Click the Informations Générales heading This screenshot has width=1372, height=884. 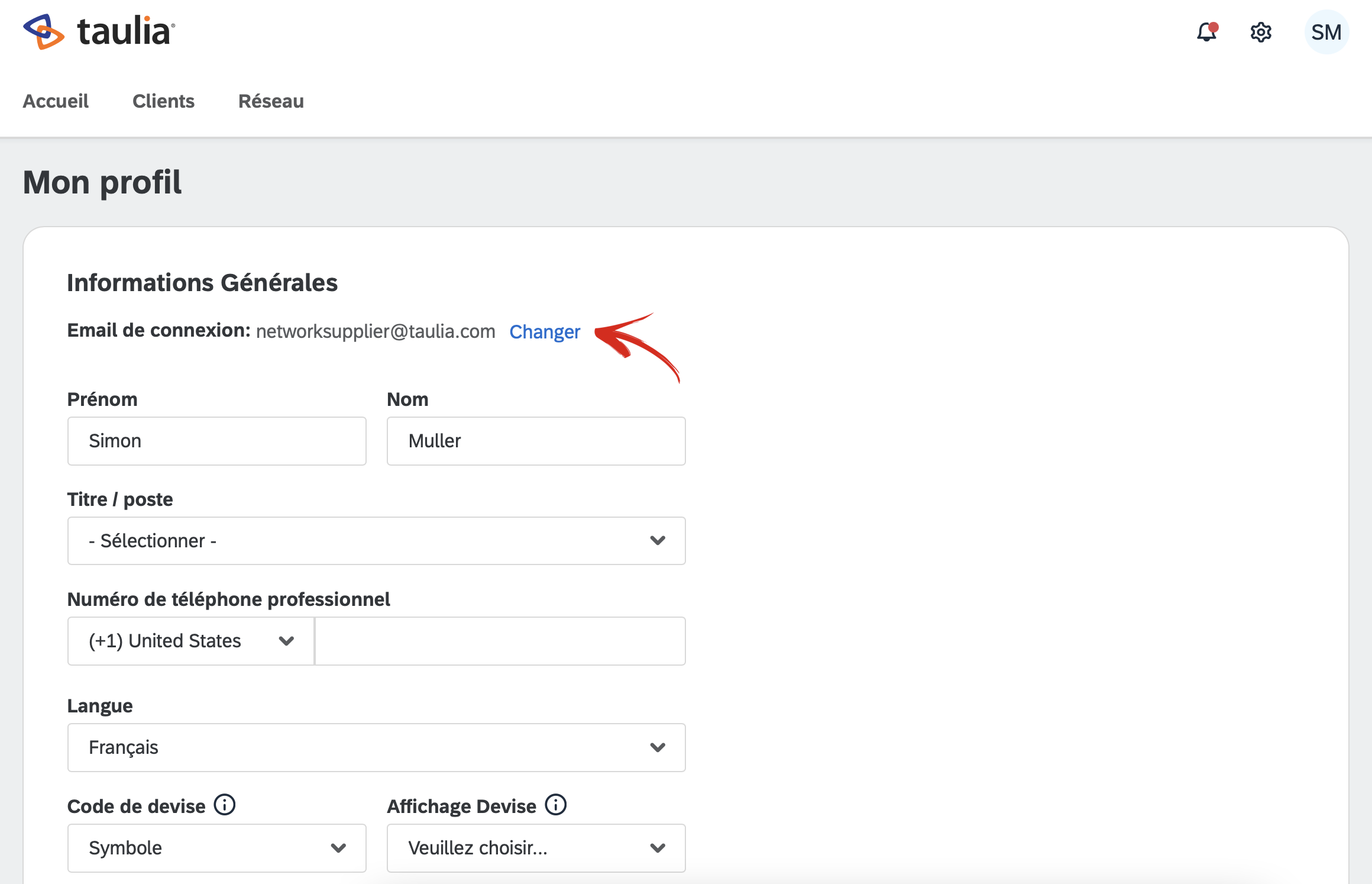point(202,283)
